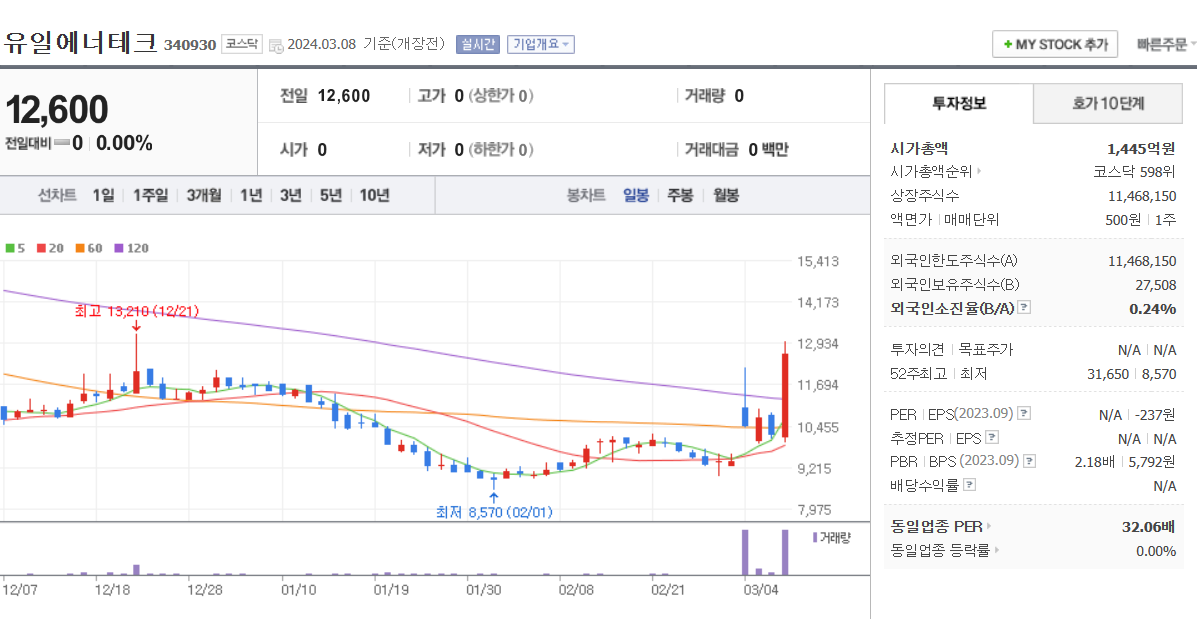Click the 코스닥 market badge
This screenshot has height=619, width=1198.
point(241,44)
